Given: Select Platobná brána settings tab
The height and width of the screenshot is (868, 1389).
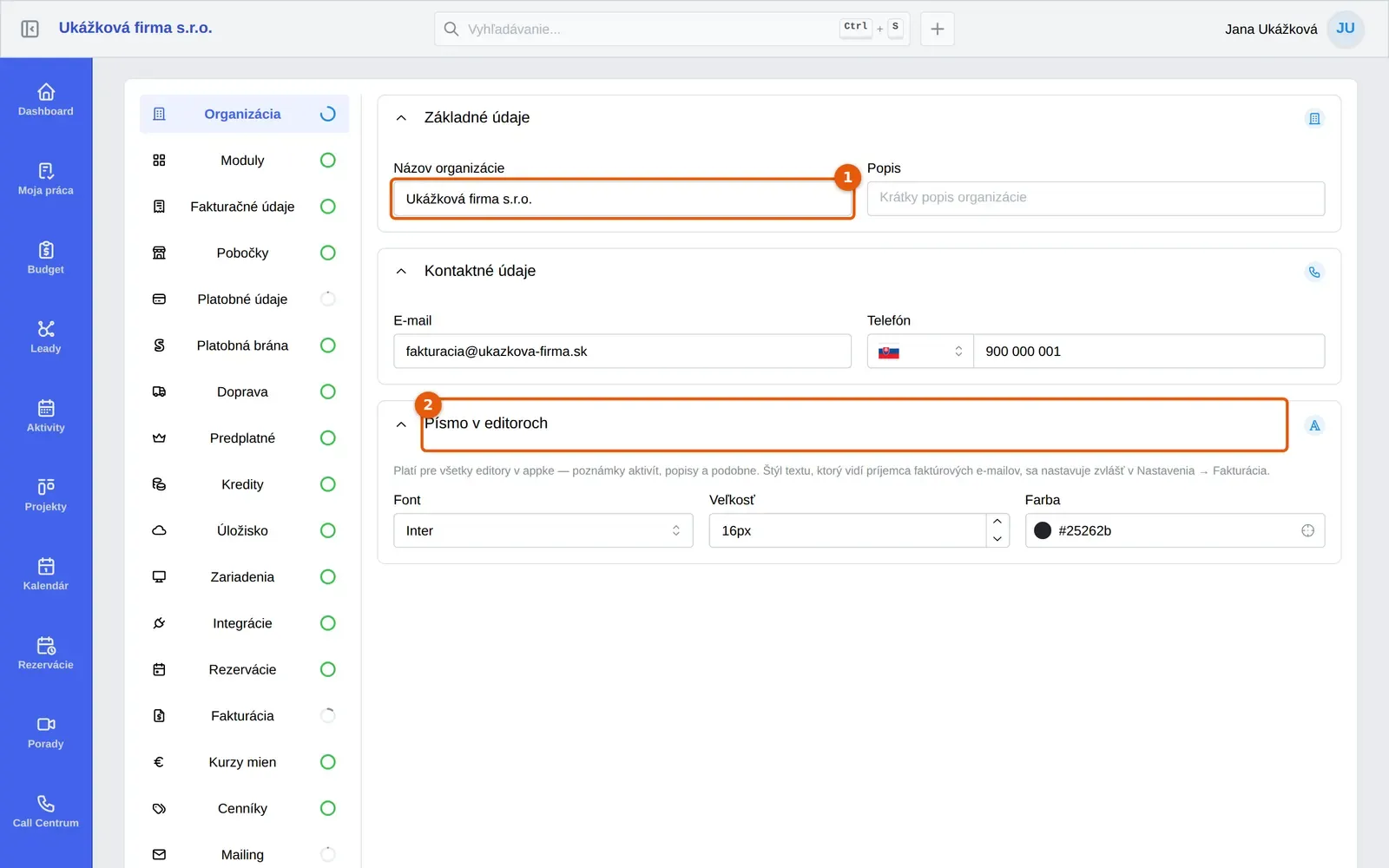Looking at the screenshot, I should (244, 345).
